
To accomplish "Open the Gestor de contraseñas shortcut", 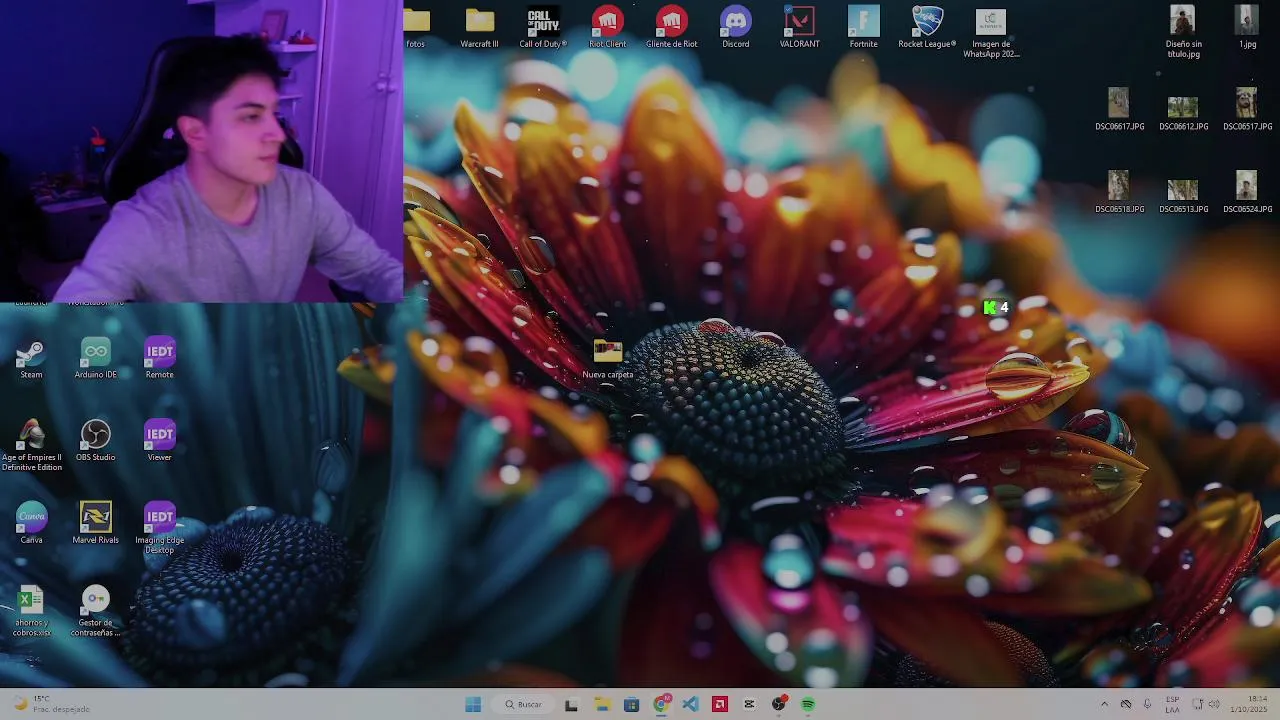I will click(95, 611).
